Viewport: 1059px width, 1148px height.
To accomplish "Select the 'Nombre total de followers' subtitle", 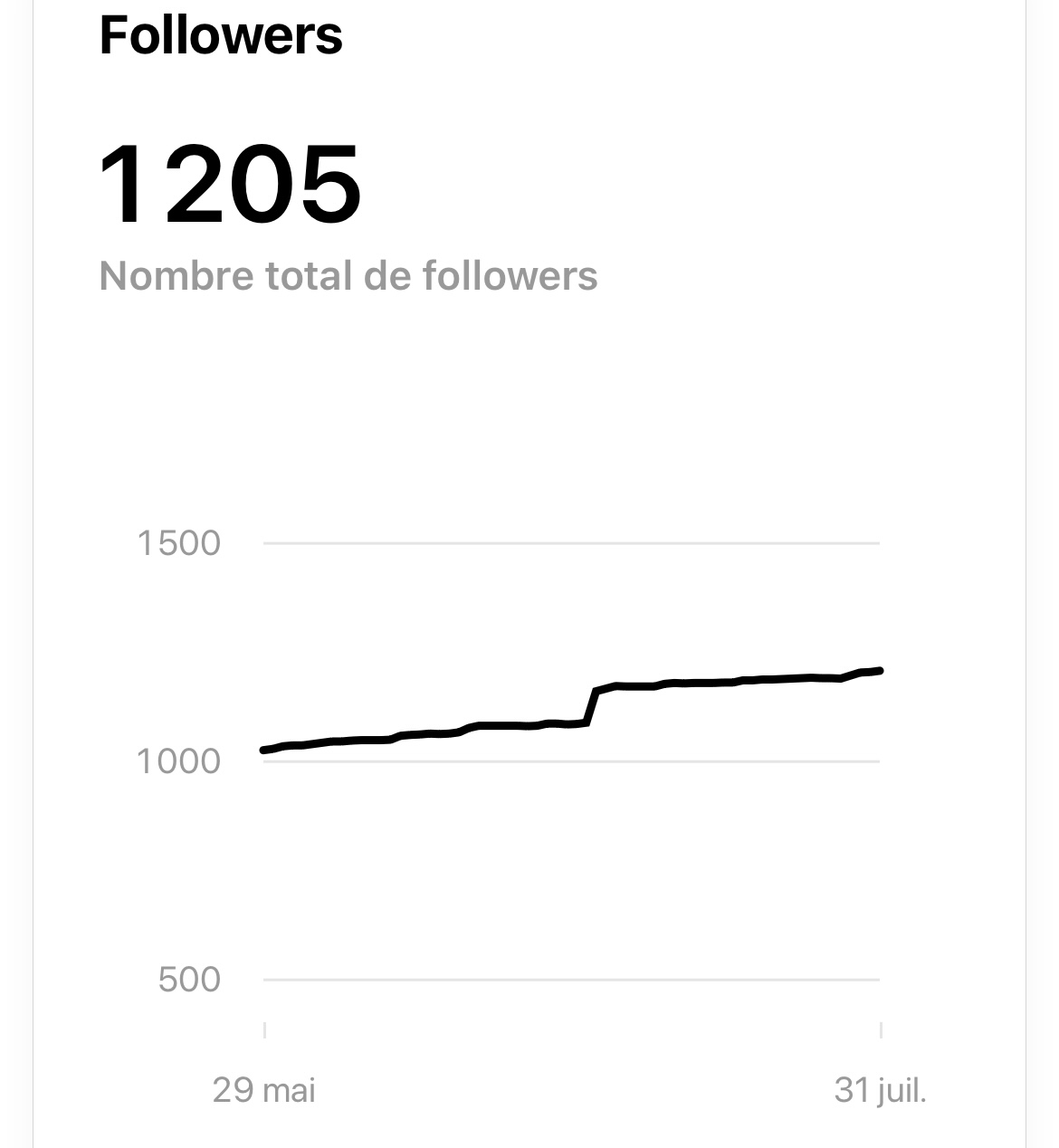I will tap(348, 275).
